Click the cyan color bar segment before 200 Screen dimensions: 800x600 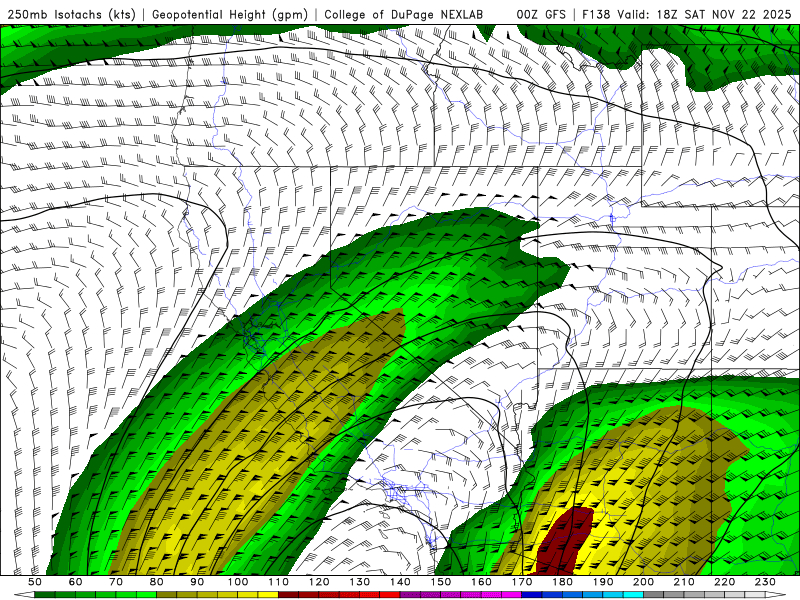click(634, 595)
